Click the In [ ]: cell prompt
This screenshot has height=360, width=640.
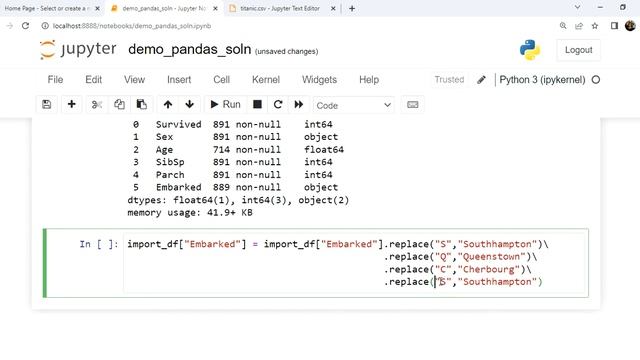point(99,244)
